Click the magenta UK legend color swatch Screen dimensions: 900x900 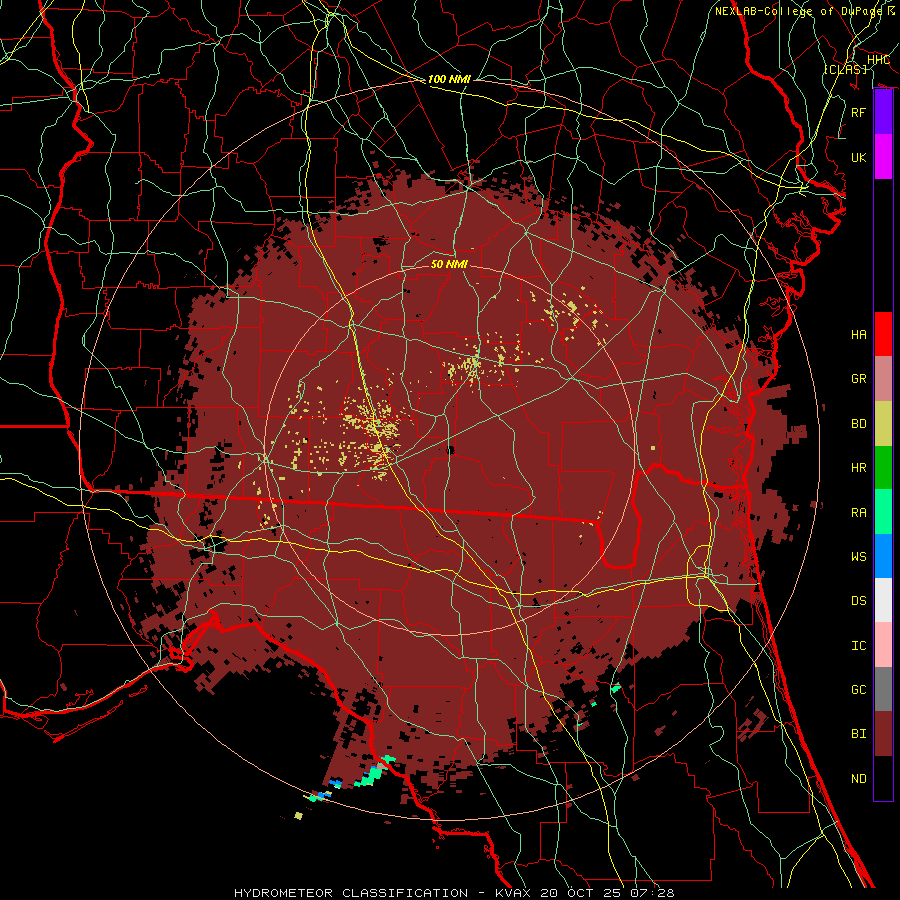point(883,157)
